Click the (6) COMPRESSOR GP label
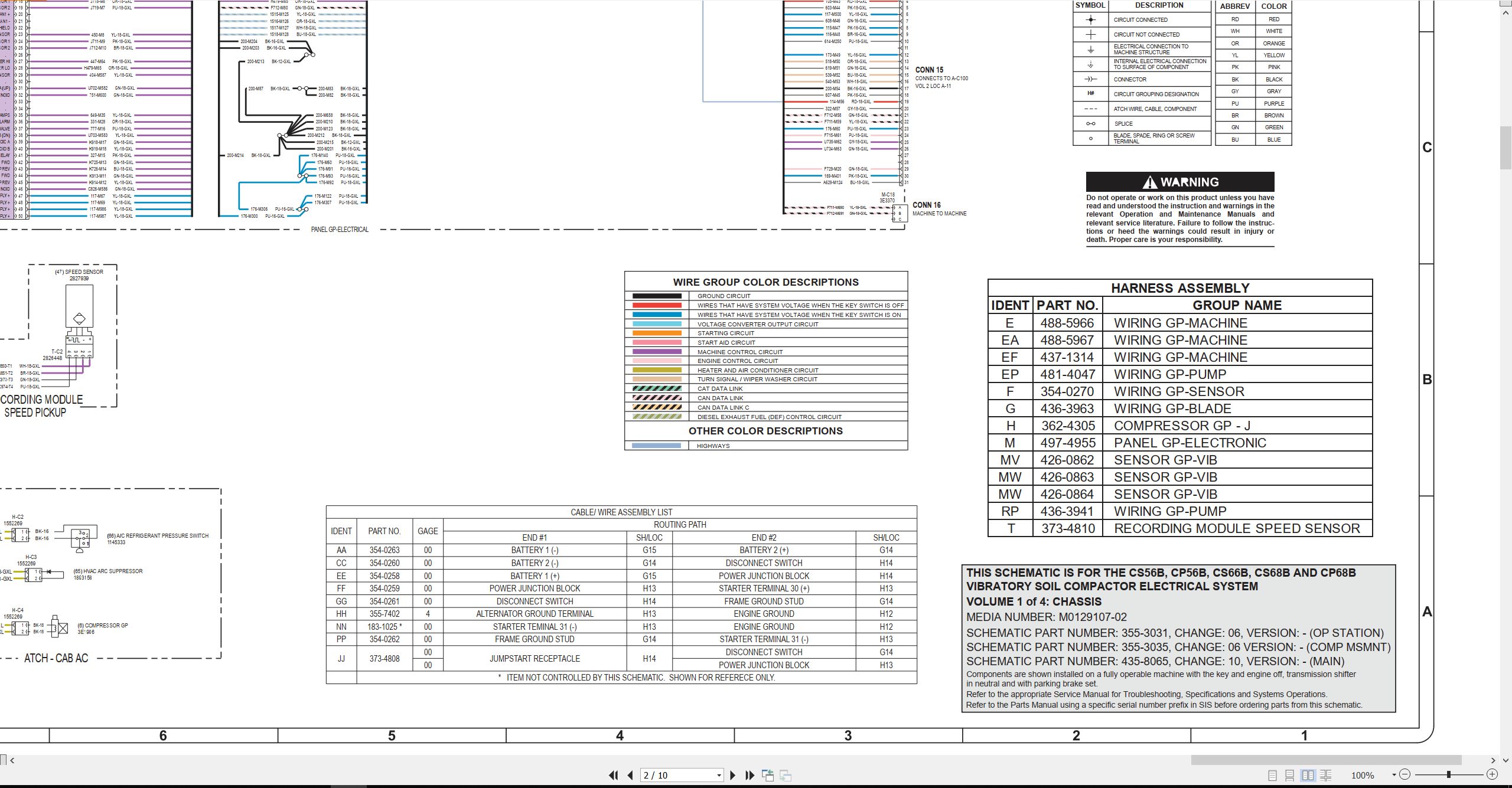Image resolution: width=1512 pixels, height=788 pixels. 102,625
